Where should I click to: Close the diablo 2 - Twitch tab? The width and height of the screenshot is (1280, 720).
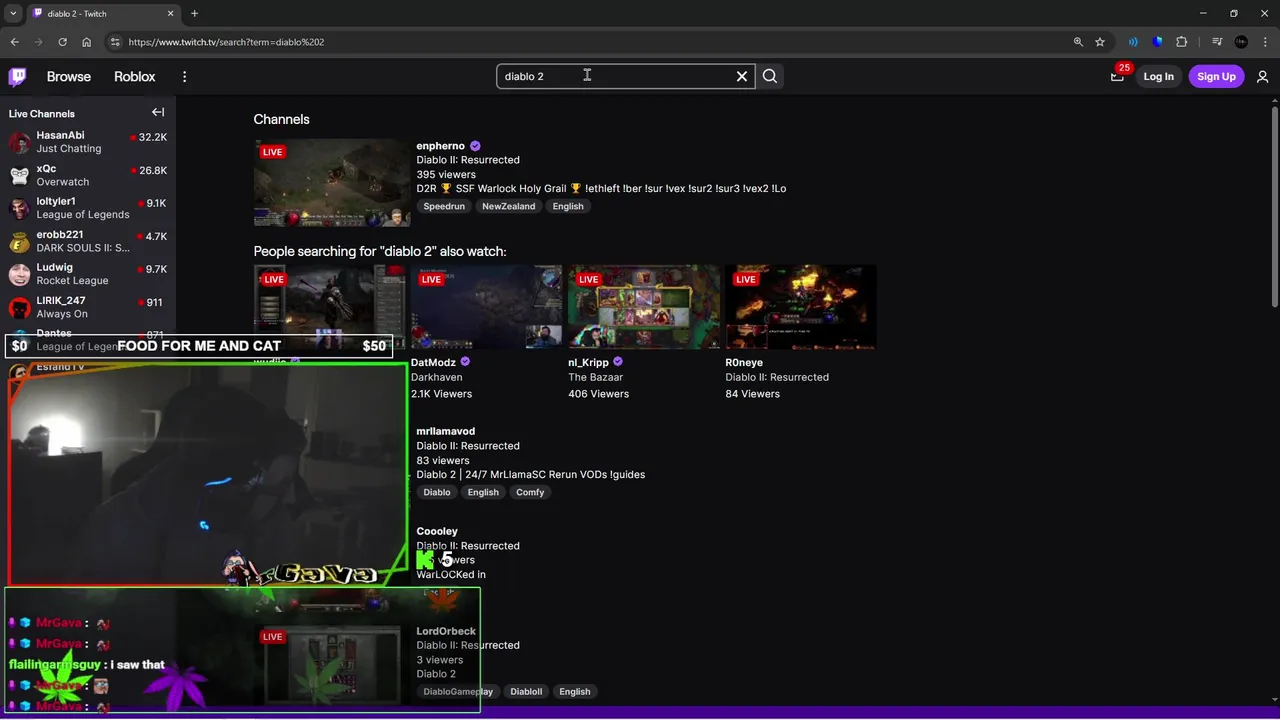[170, 13]
